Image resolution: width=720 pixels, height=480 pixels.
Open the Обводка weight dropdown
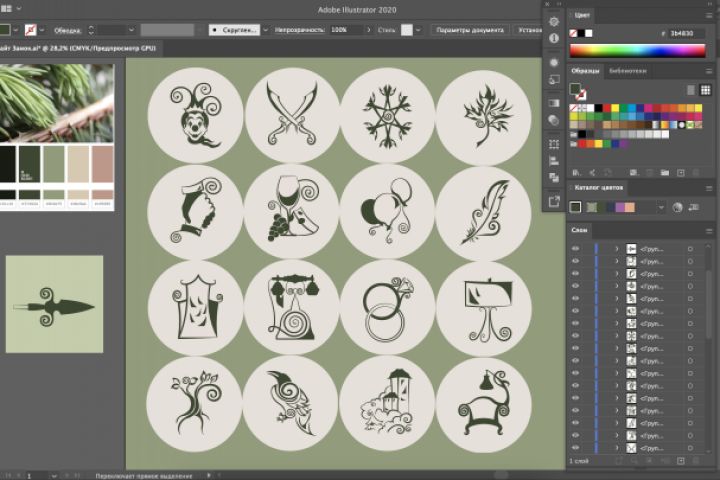pyautogui.click(x=131, y=30)
